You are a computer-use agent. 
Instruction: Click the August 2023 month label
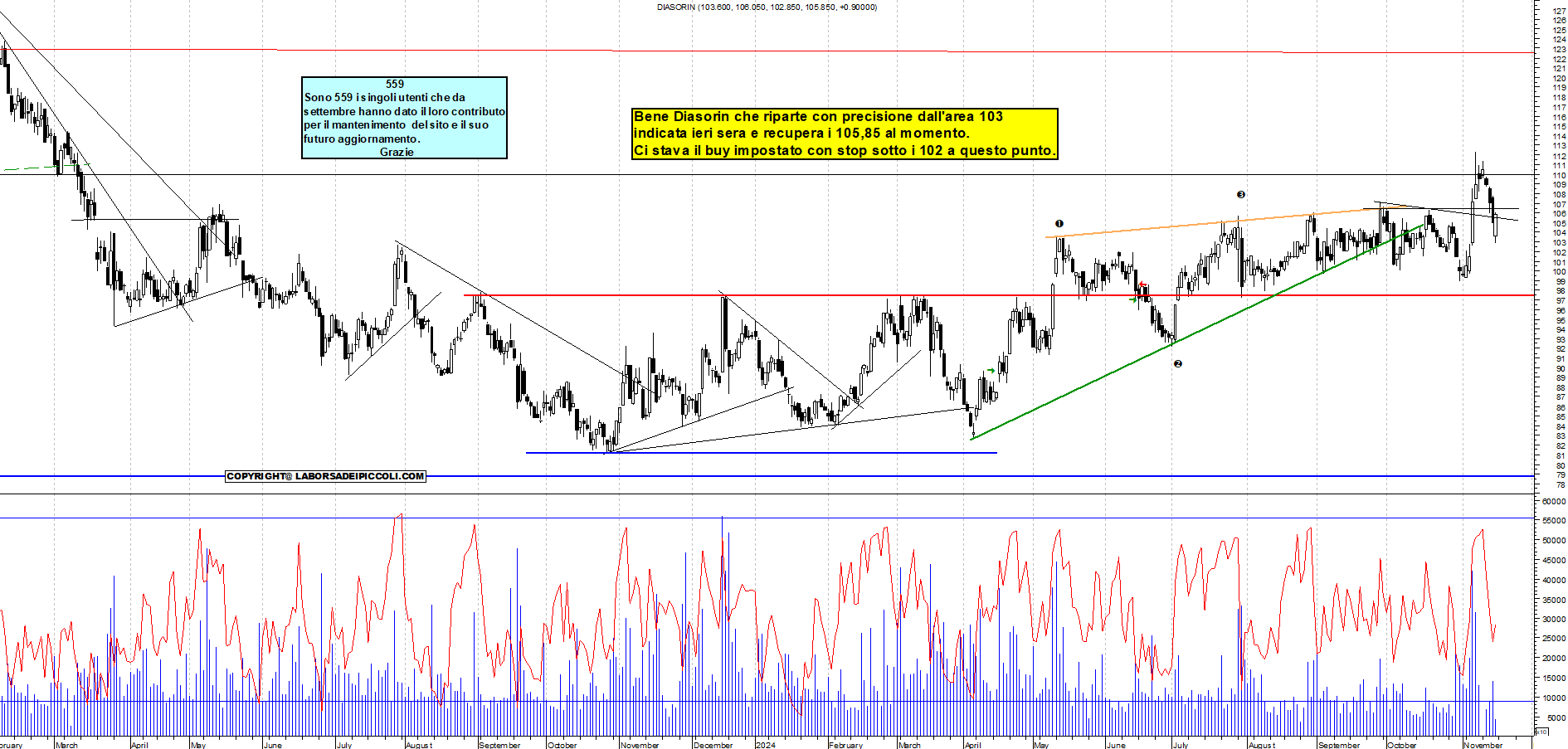(419, 745)
